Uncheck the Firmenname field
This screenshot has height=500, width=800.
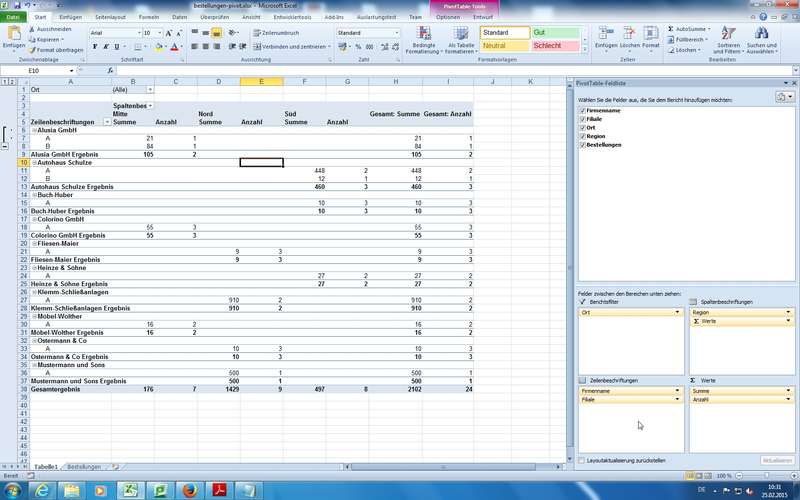(x=582, y=110)
